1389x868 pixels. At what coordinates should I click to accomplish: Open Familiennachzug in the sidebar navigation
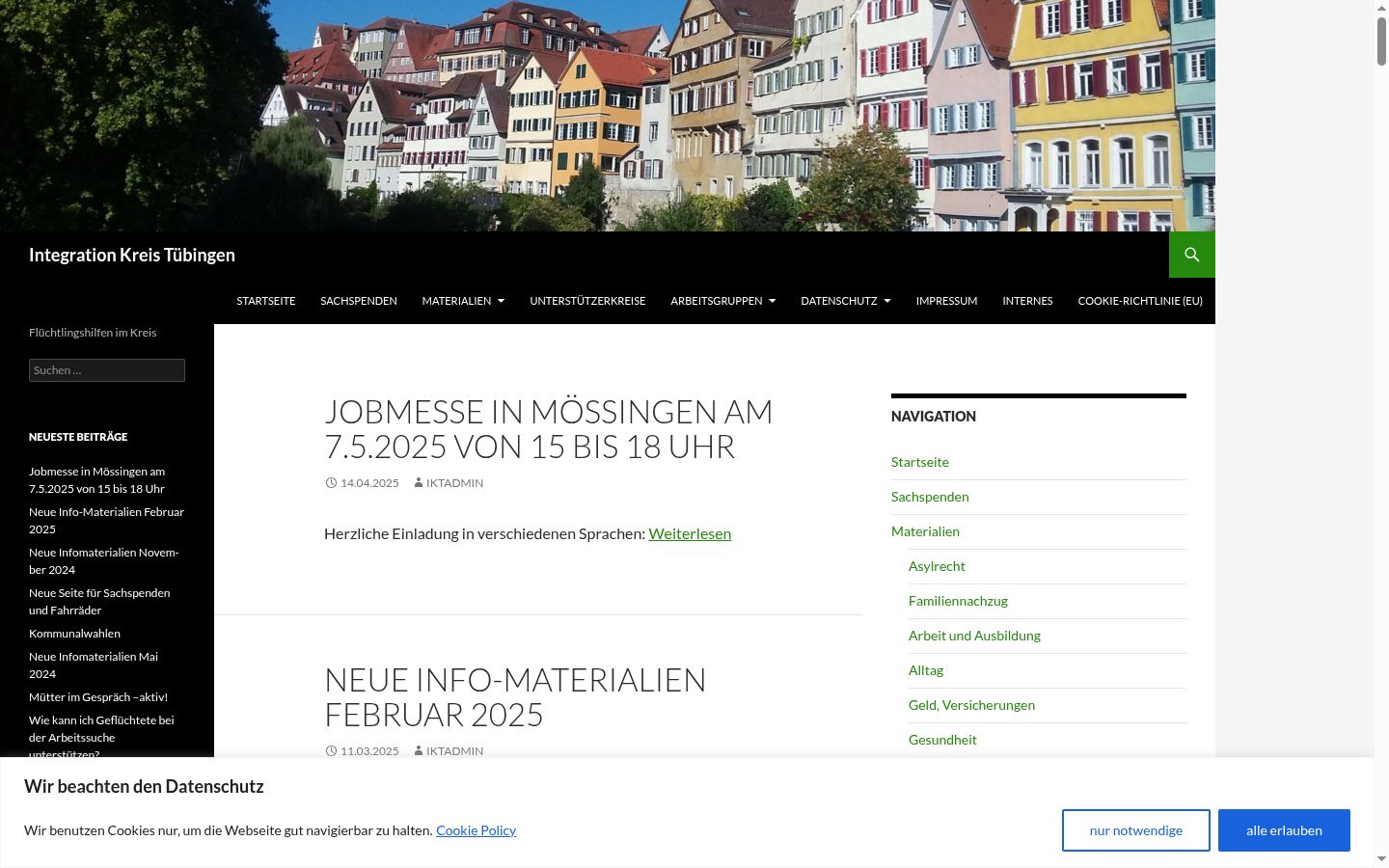tap(958, 601)
